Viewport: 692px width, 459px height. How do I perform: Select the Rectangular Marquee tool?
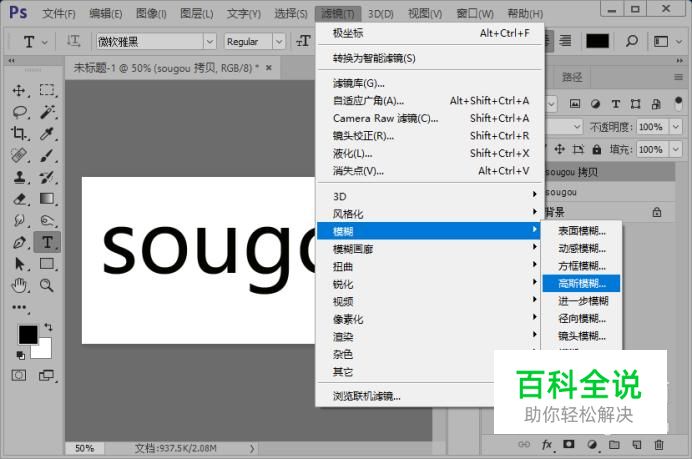tap(47, 90)
